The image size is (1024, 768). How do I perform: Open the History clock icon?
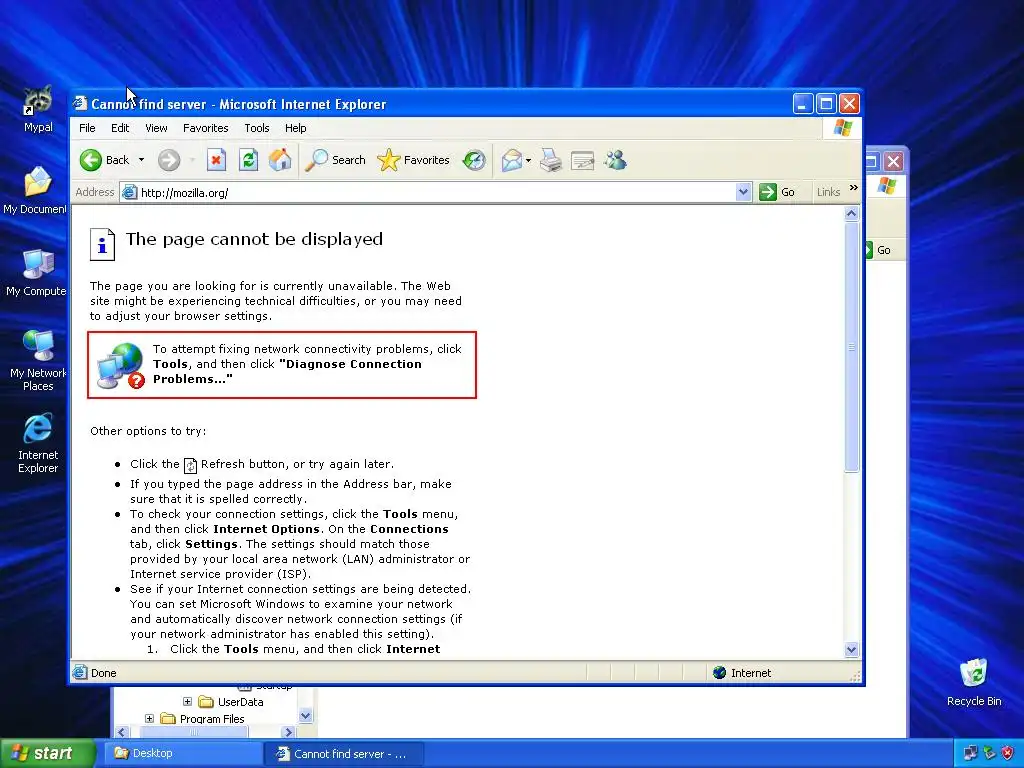click(x=474, y=160)
